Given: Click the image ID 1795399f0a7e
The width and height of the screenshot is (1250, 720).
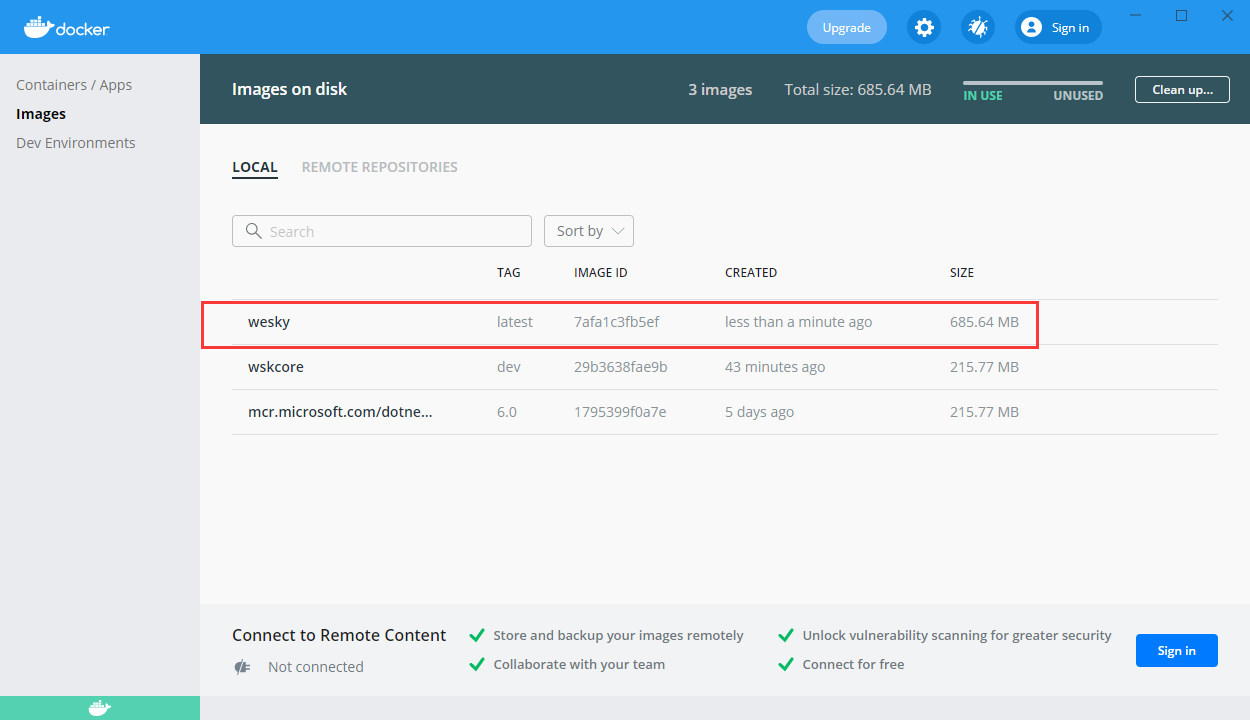Looking at the screenshot, I should (620, 412).
